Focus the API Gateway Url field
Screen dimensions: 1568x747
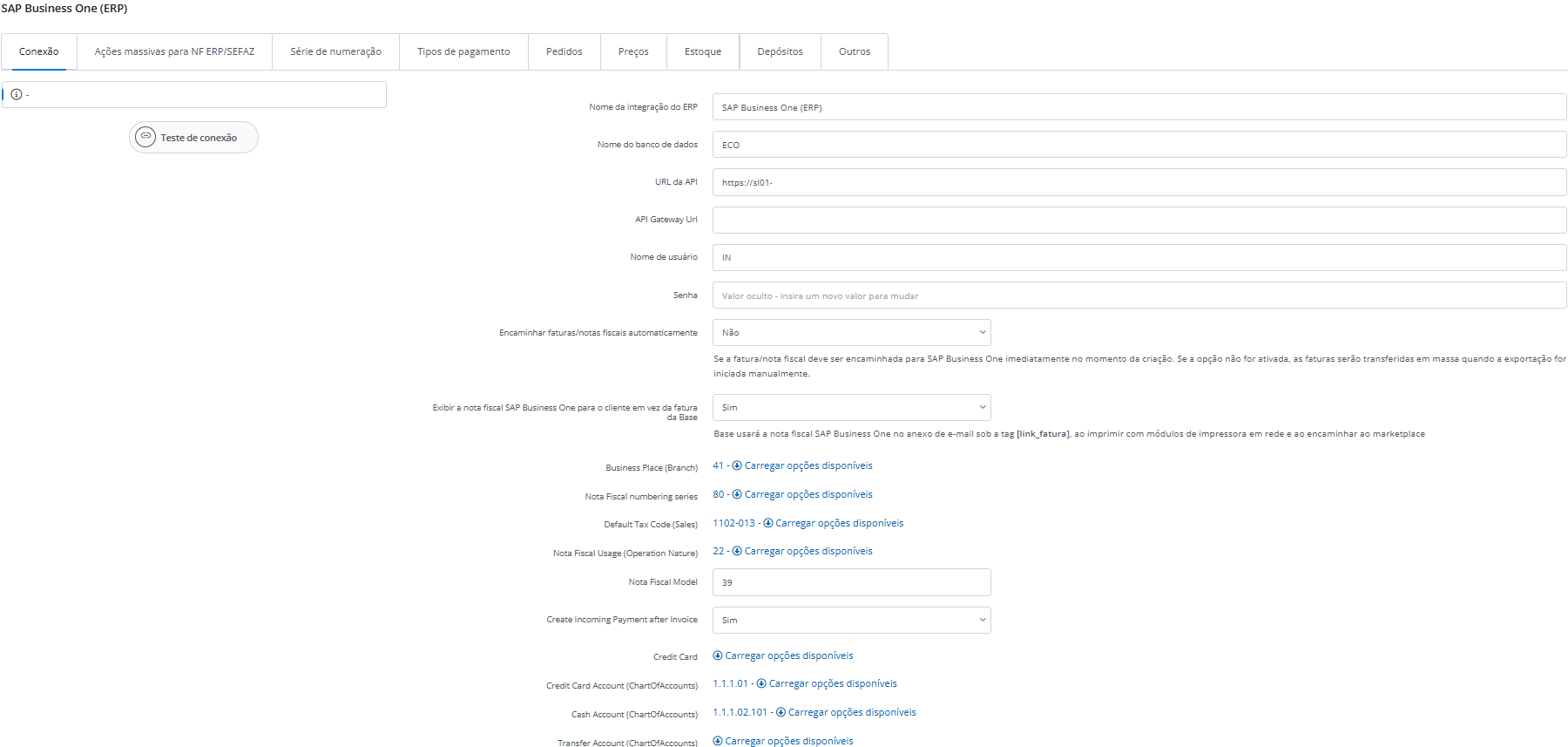pyautogui.click(x=1139, y=220)
